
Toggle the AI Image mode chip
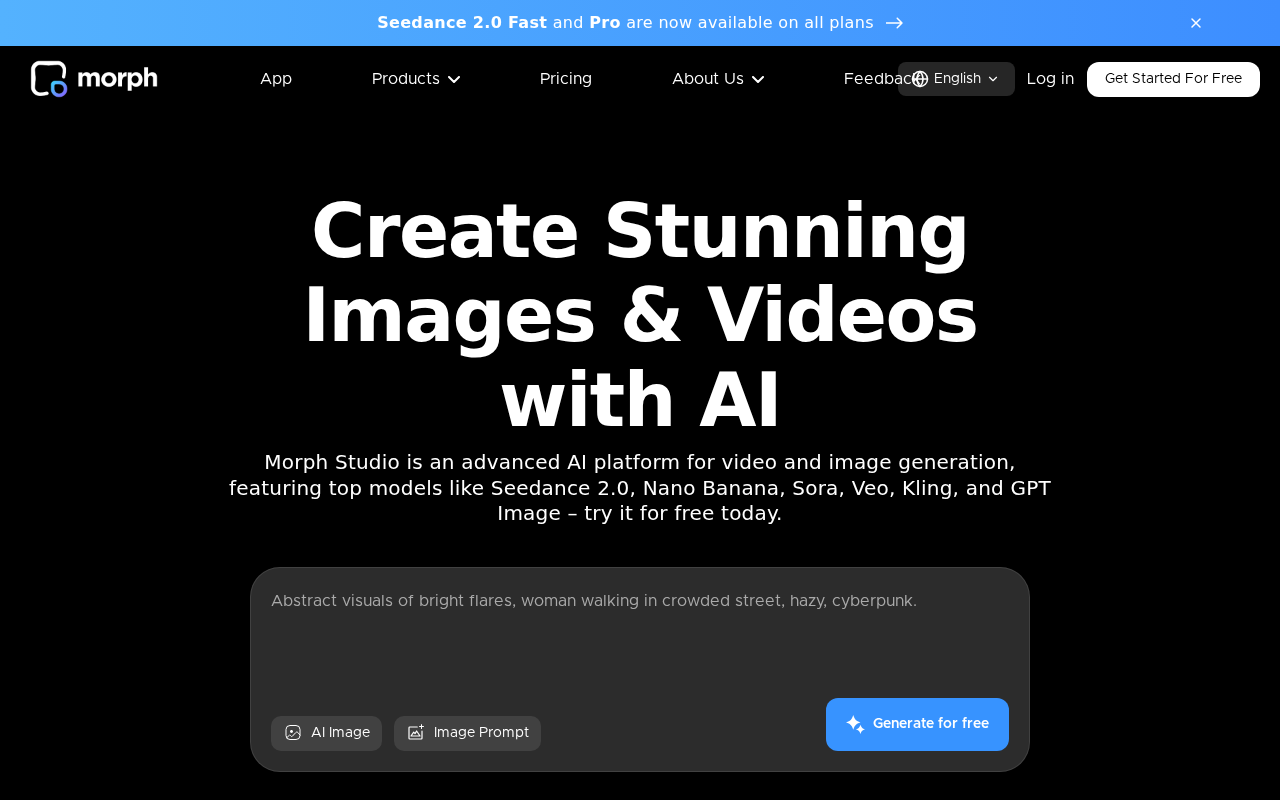[x=326, y=733]
